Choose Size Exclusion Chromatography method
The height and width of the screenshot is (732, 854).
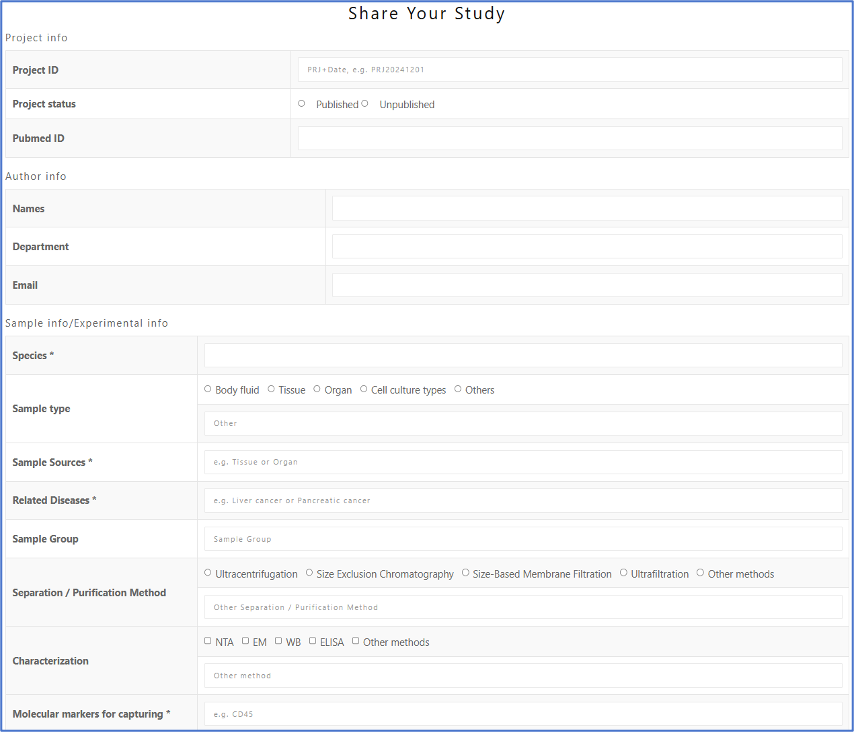pyautogui.click(x=309, y=573)
